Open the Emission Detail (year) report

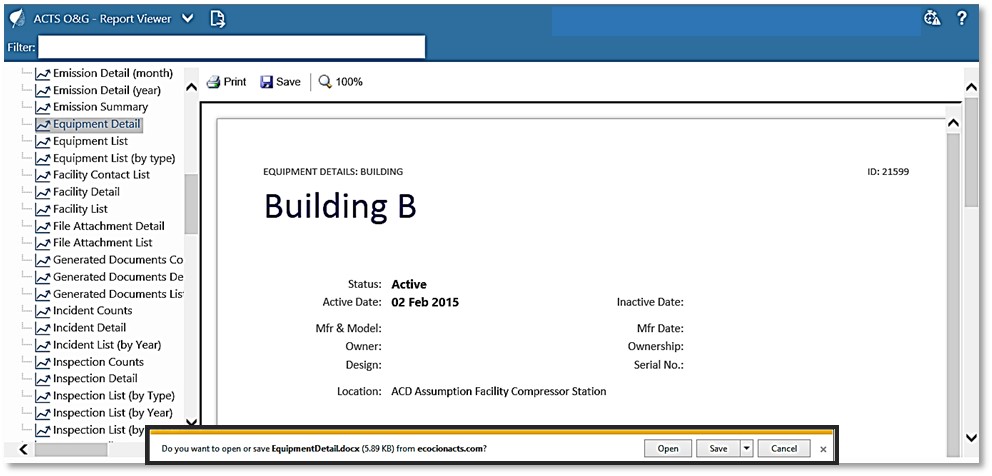coord(107,90)
